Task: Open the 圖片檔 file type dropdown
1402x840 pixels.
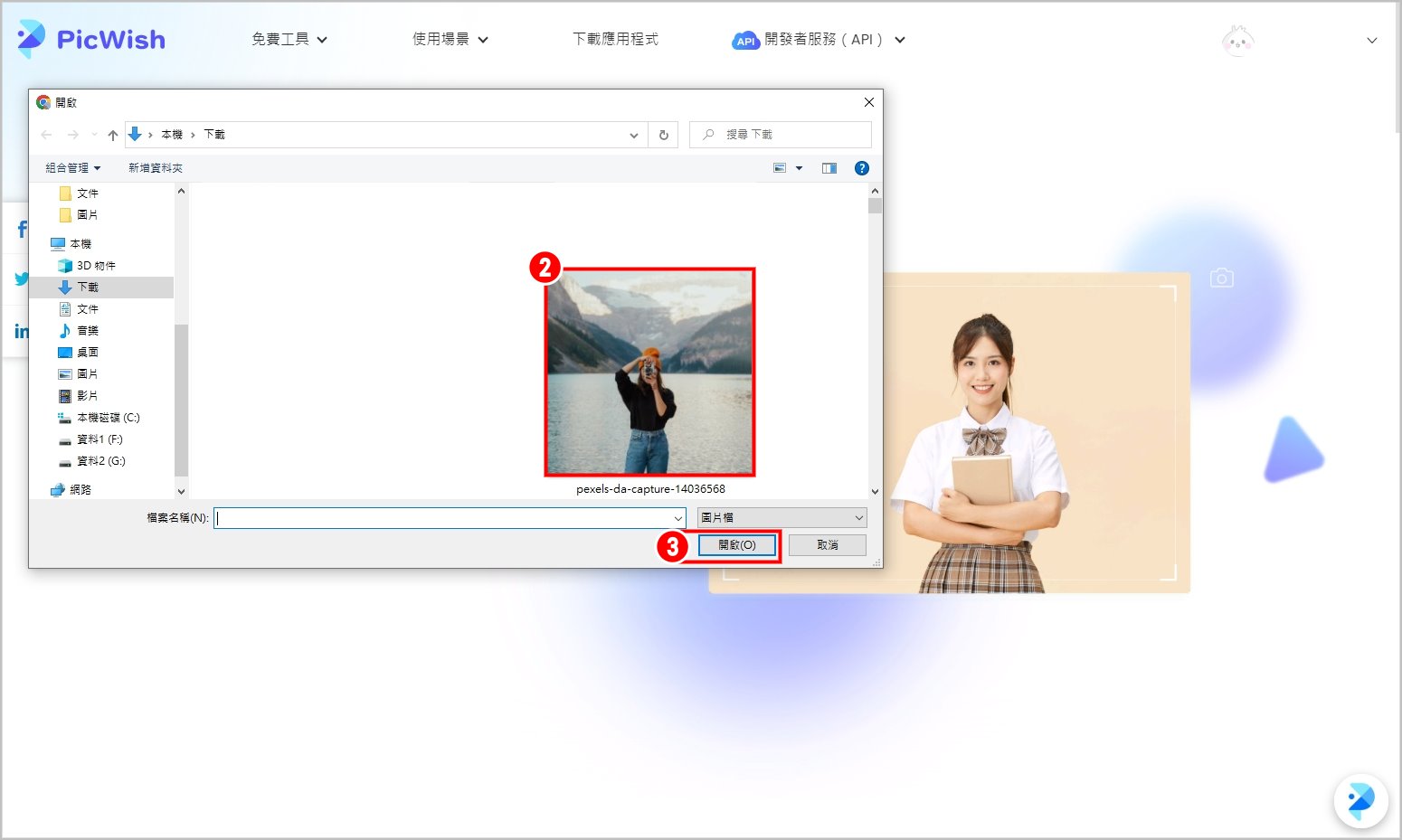Action: (x=782, y=518)
